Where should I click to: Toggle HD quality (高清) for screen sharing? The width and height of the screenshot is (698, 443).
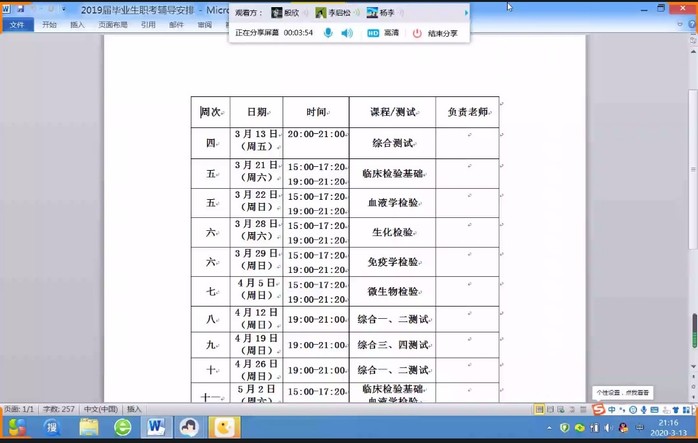pyautogui.click(x=381, y=33)
